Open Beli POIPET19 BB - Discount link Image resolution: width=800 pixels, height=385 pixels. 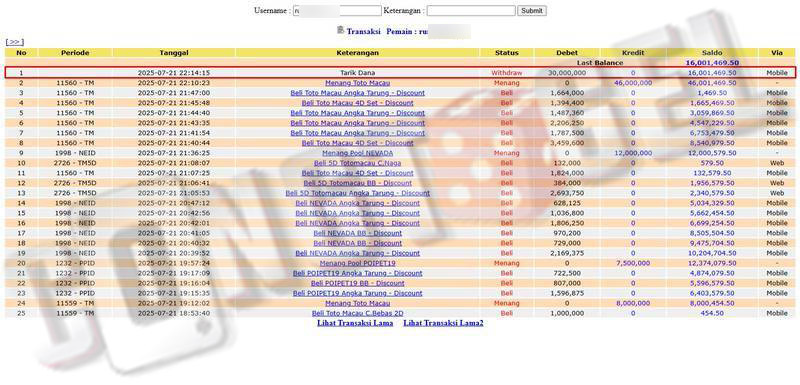pos(357,283)
